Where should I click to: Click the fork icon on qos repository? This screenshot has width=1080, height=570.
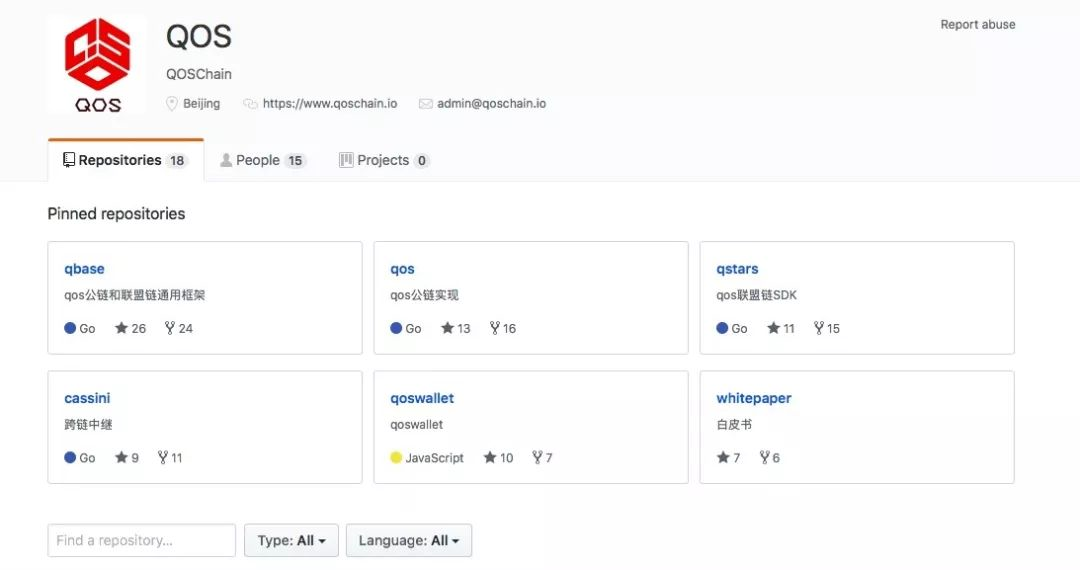click(x=495, y=328)
